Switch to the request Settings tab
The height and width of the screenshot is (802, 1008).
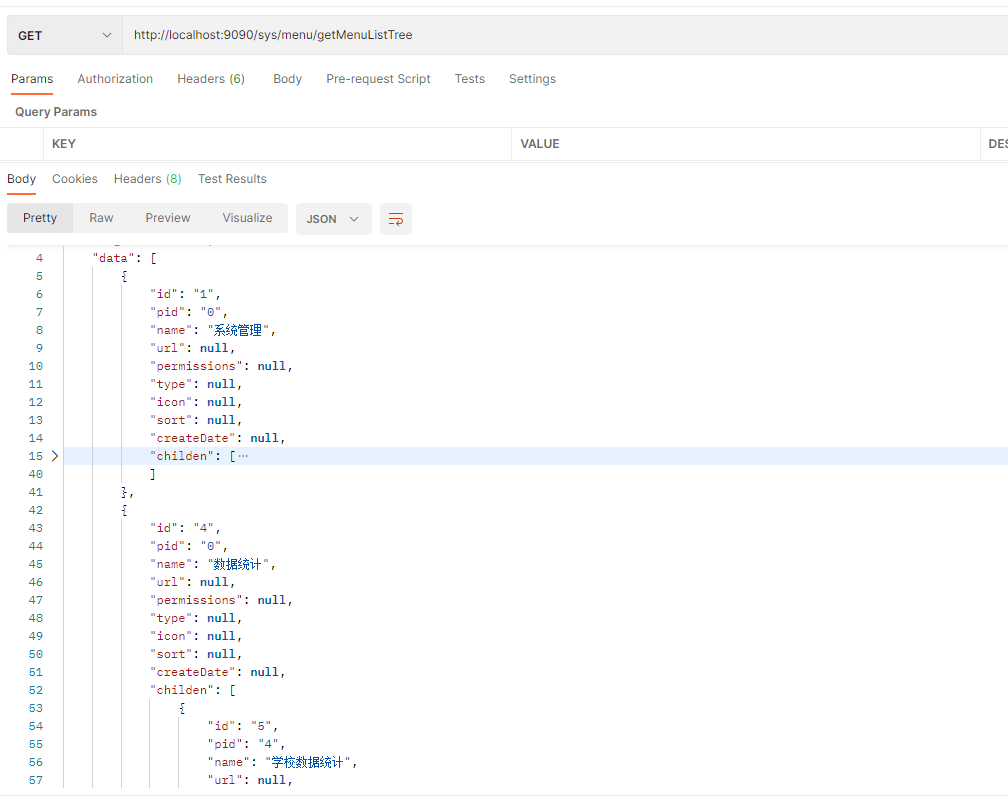pyautogui.click(x=532, y=79)
